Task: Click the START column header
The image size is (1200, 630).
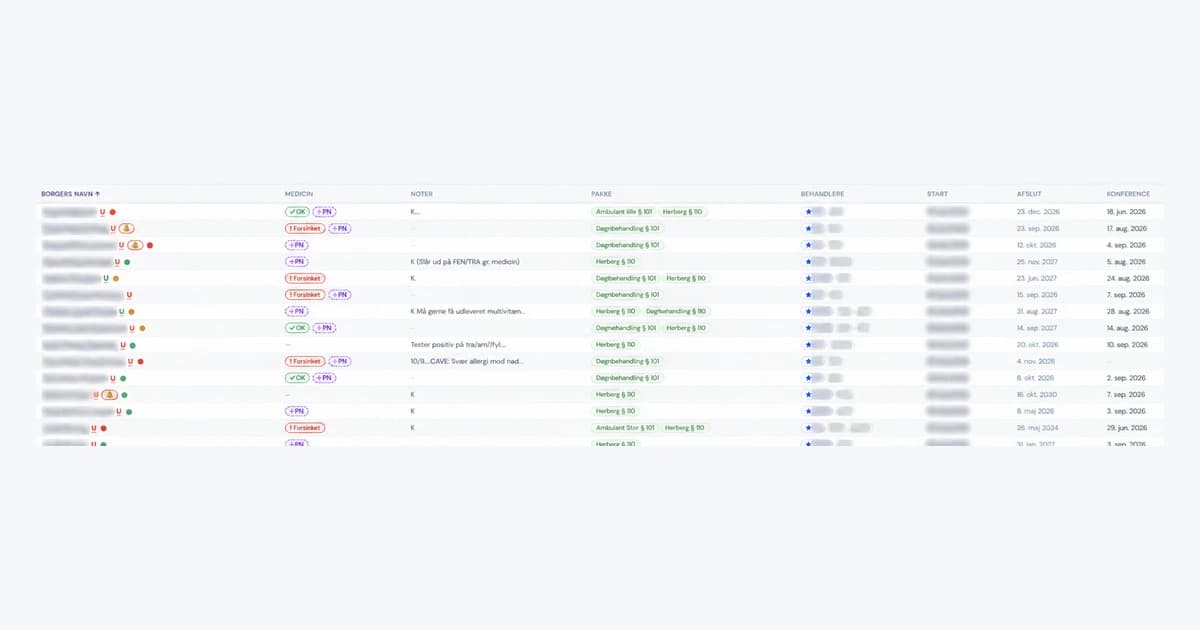Action: coord(937,193)
